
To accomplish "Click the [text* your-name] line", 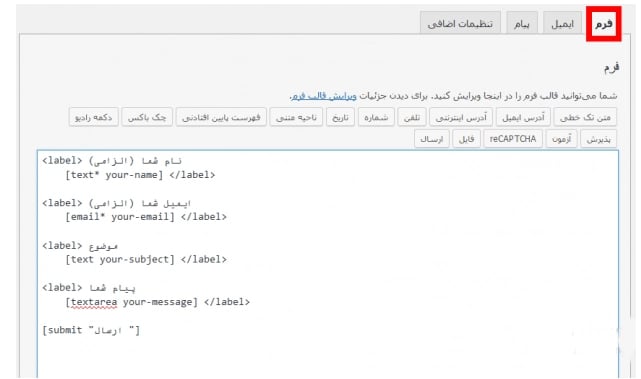I will click(140, 175).
